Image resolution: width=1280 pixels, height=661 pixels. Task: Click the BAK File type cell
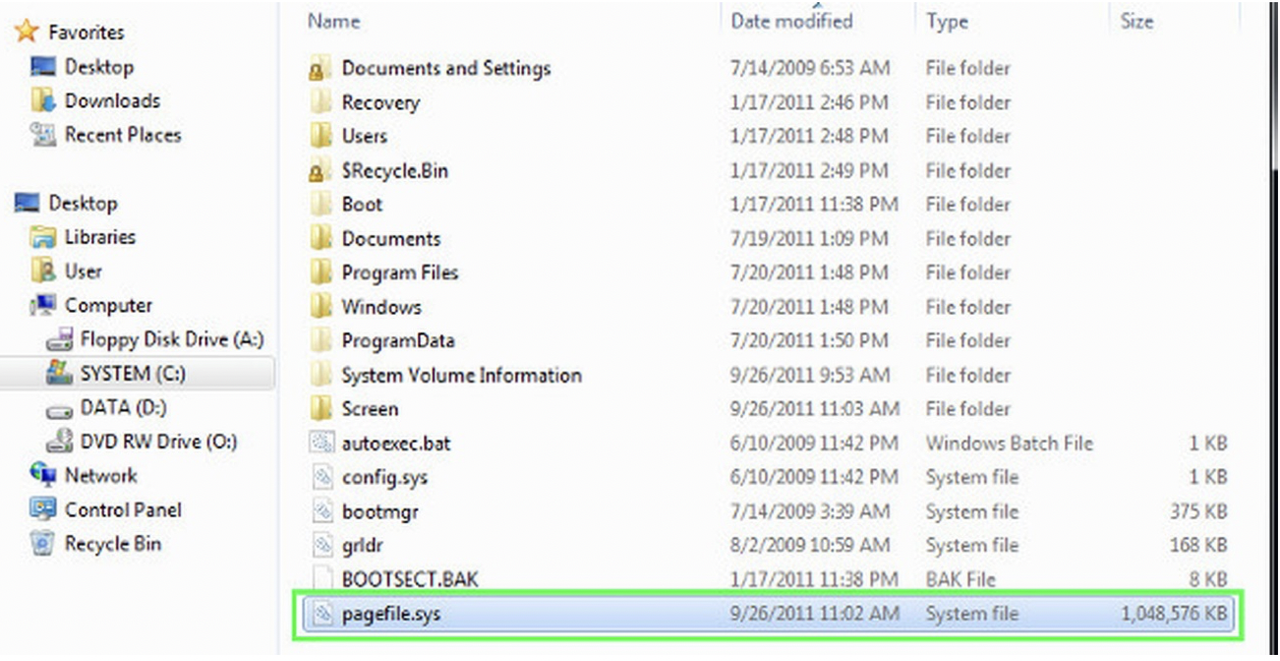[x=962, y=579]
